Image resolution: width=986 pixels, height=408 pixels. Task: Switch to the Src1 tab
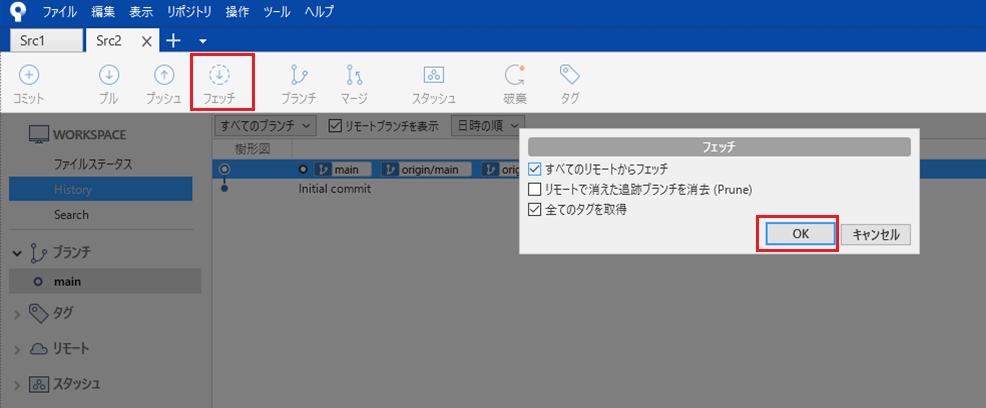47,41
